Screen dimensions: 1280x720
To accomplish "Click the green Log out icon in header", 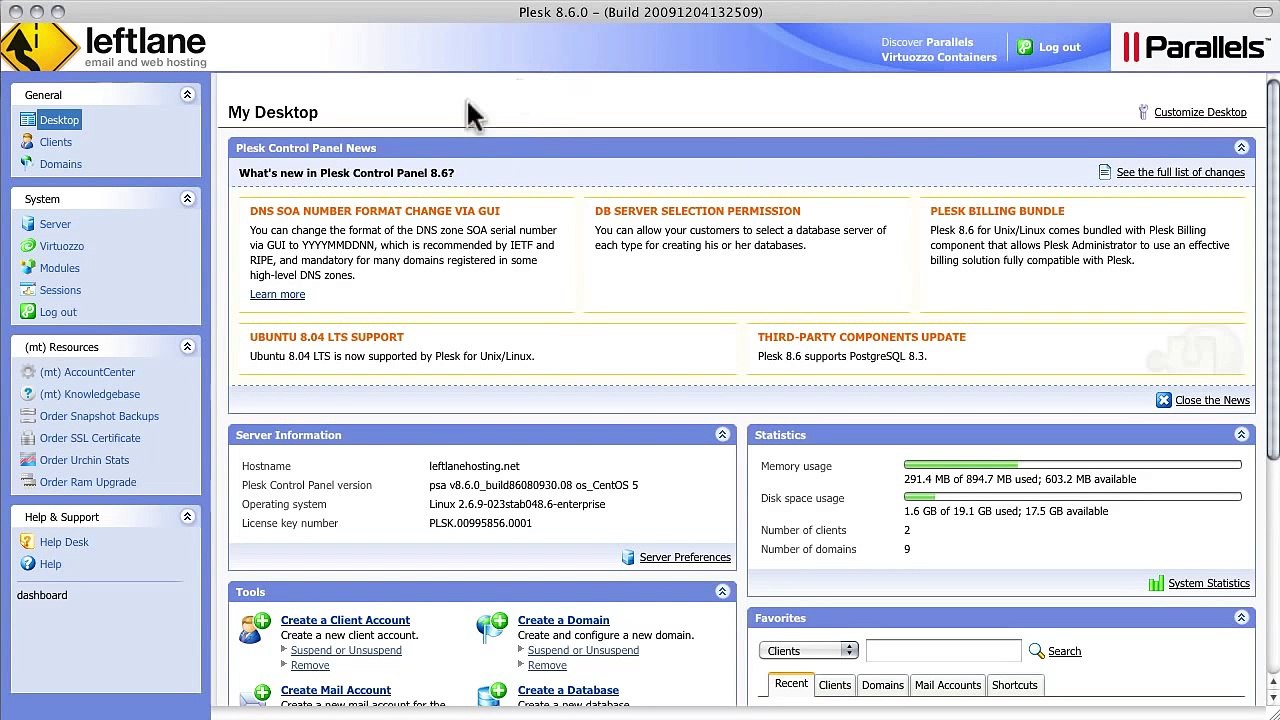I will click(1024, 47).
